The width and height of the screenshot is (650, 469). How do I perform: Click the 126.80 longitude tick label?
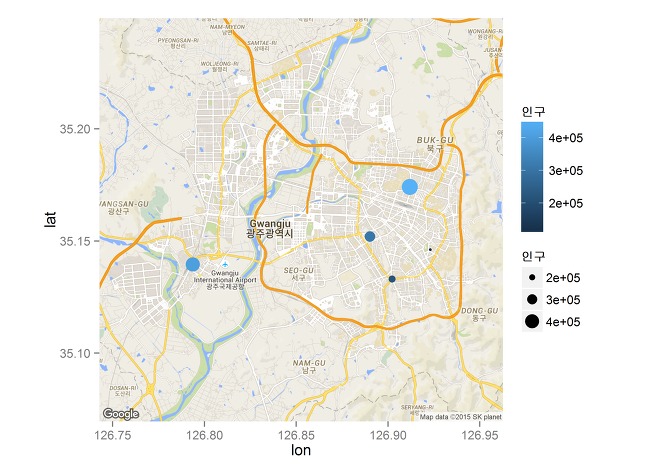(x=204, y=435)
